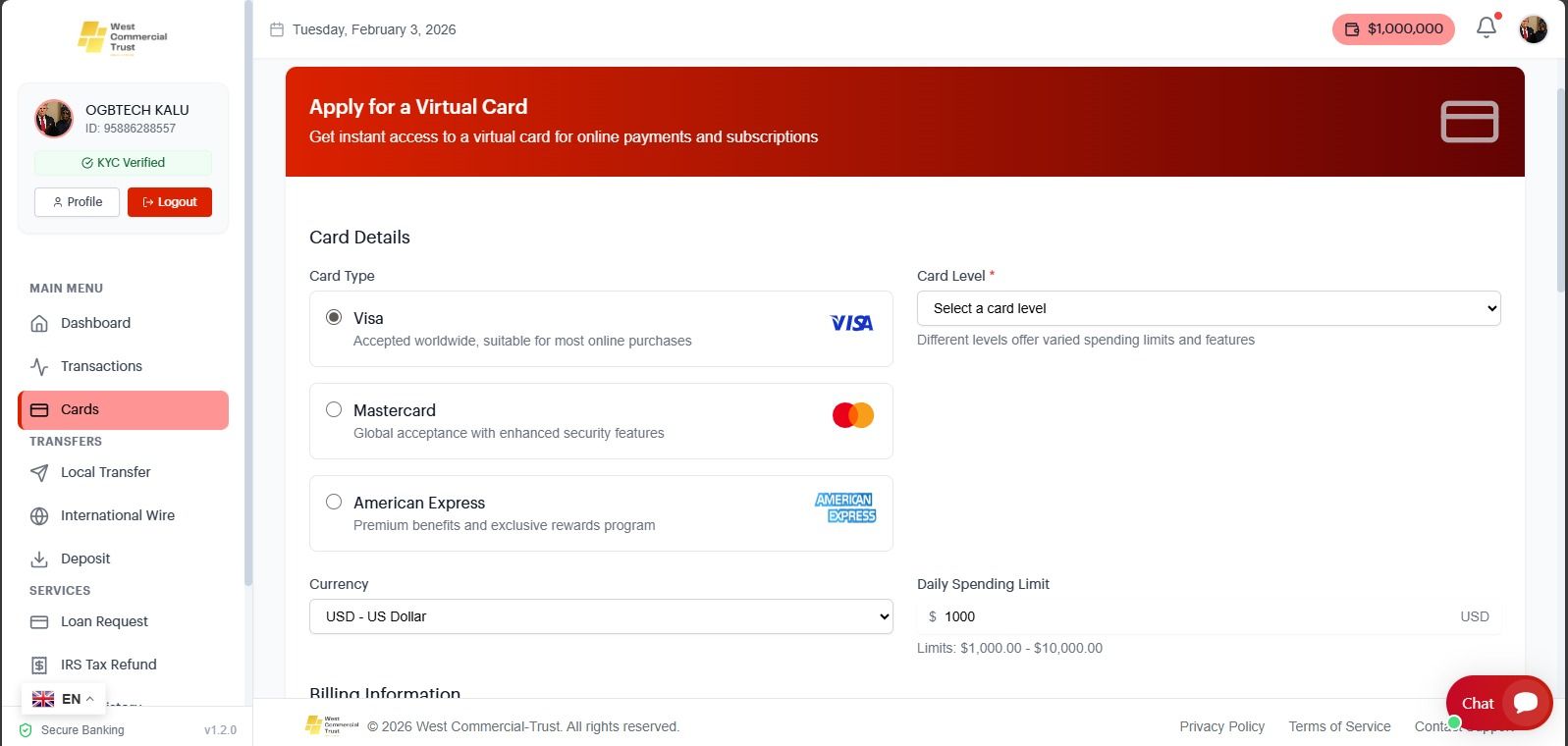Viewport: 1568px width, 746px height.
Task: Click the IRS Tax Refund dollar icon
Action: (x=39, y=665)
